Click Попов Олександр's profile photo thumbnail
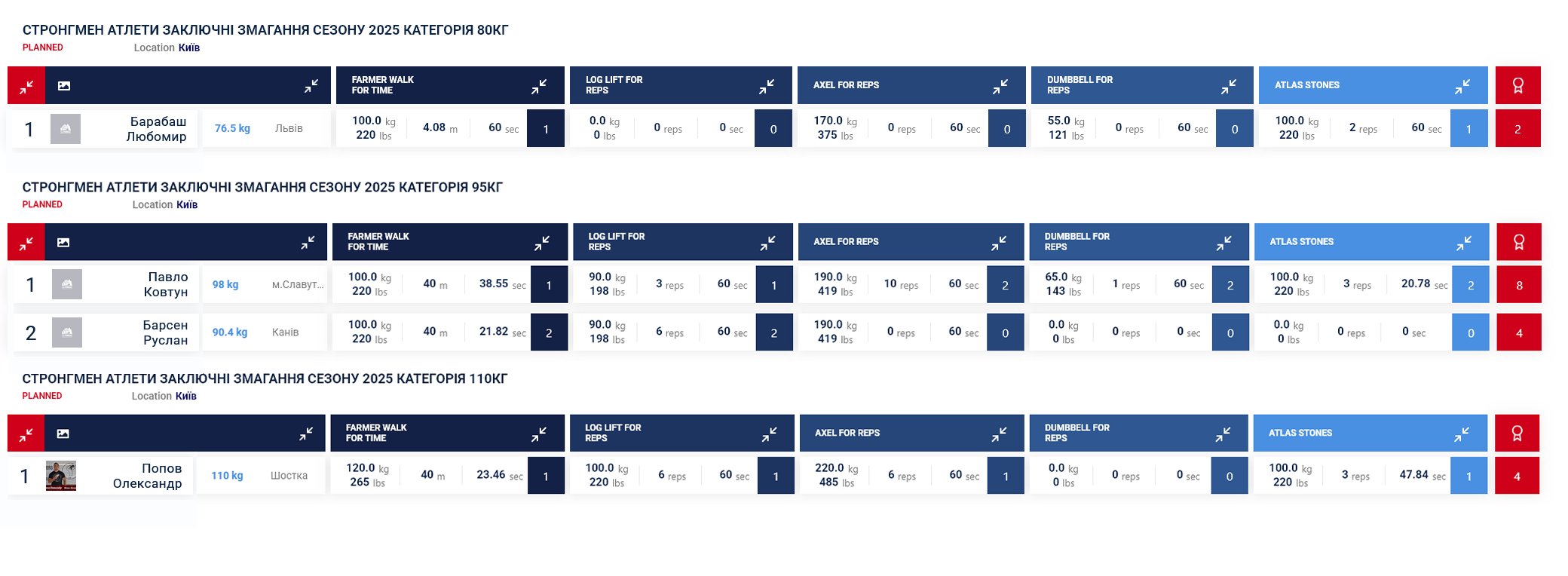Viewport: 1568px width, 576px height. 61,476
